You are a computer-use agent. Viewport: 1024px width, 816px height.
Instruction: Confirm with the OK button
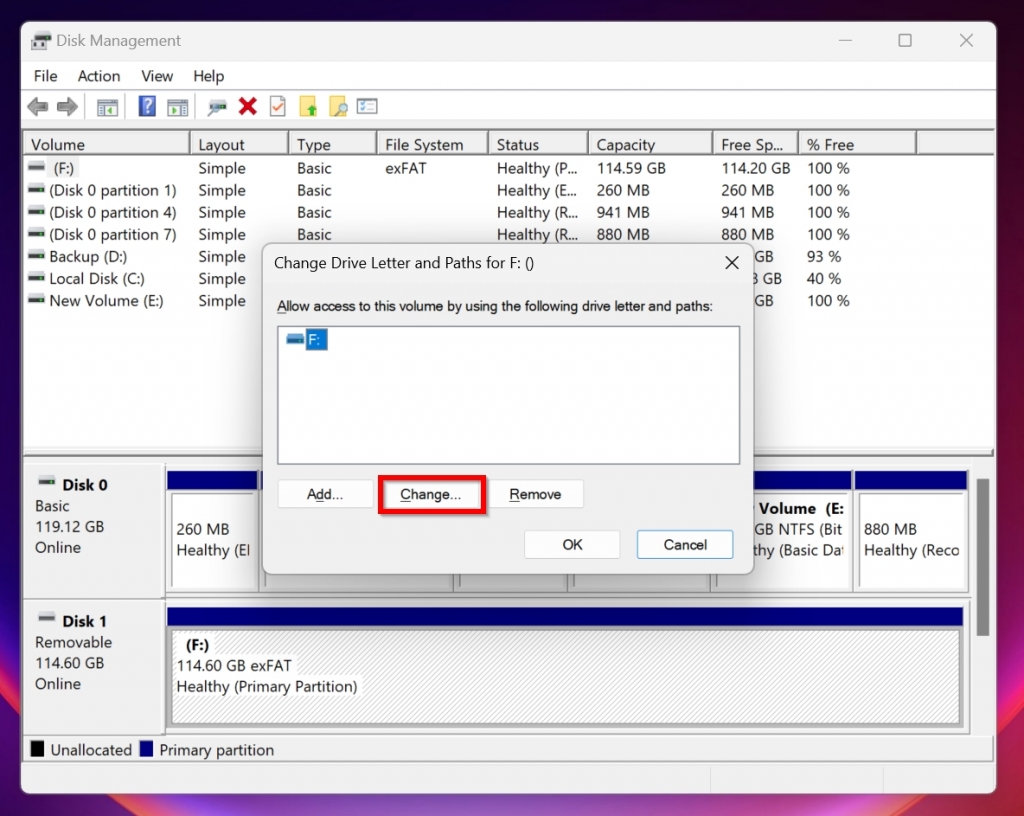click(x=572, y=544)
